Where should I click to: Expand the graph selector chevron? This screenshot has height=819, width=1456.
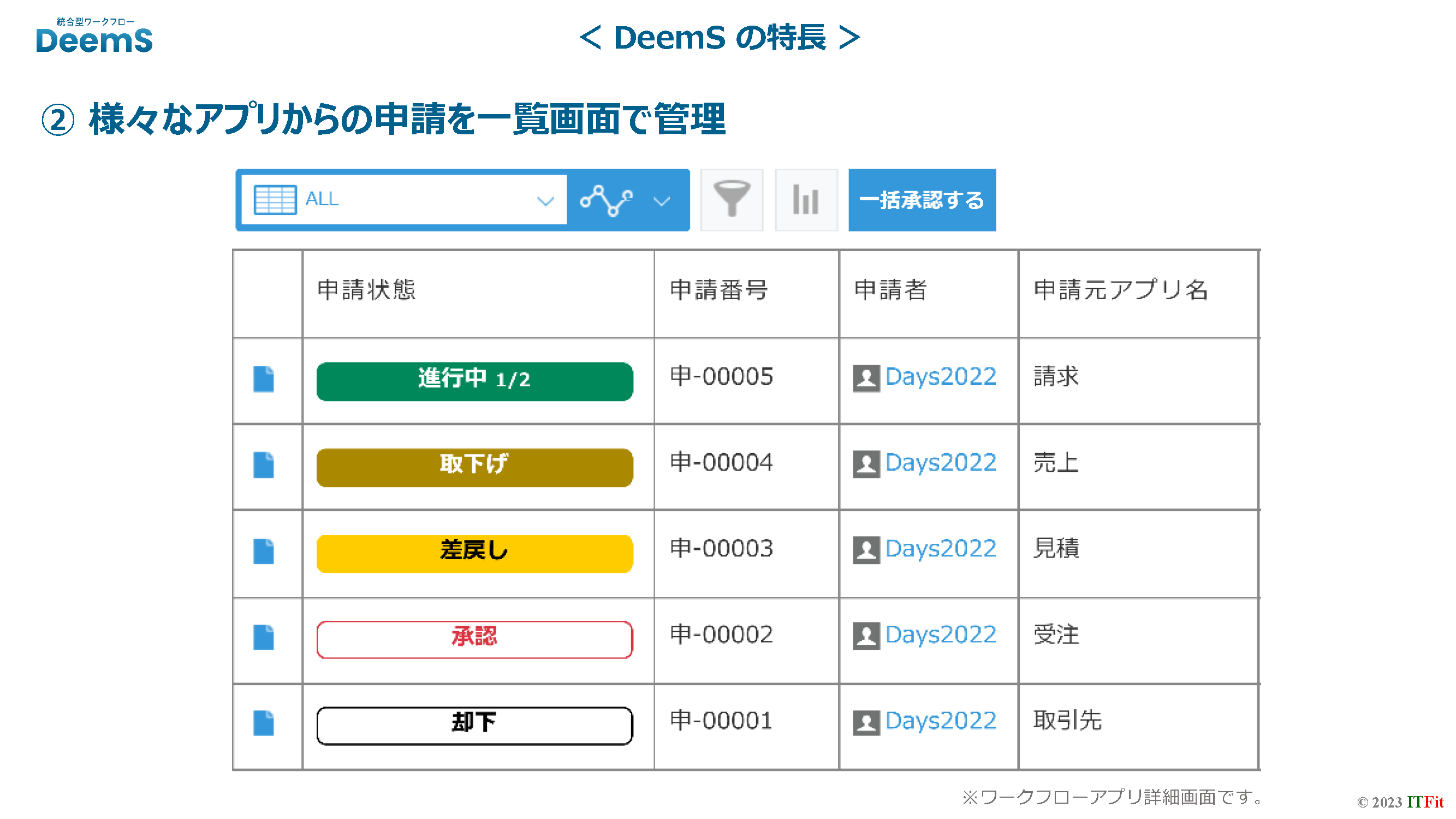coord(661,200)
